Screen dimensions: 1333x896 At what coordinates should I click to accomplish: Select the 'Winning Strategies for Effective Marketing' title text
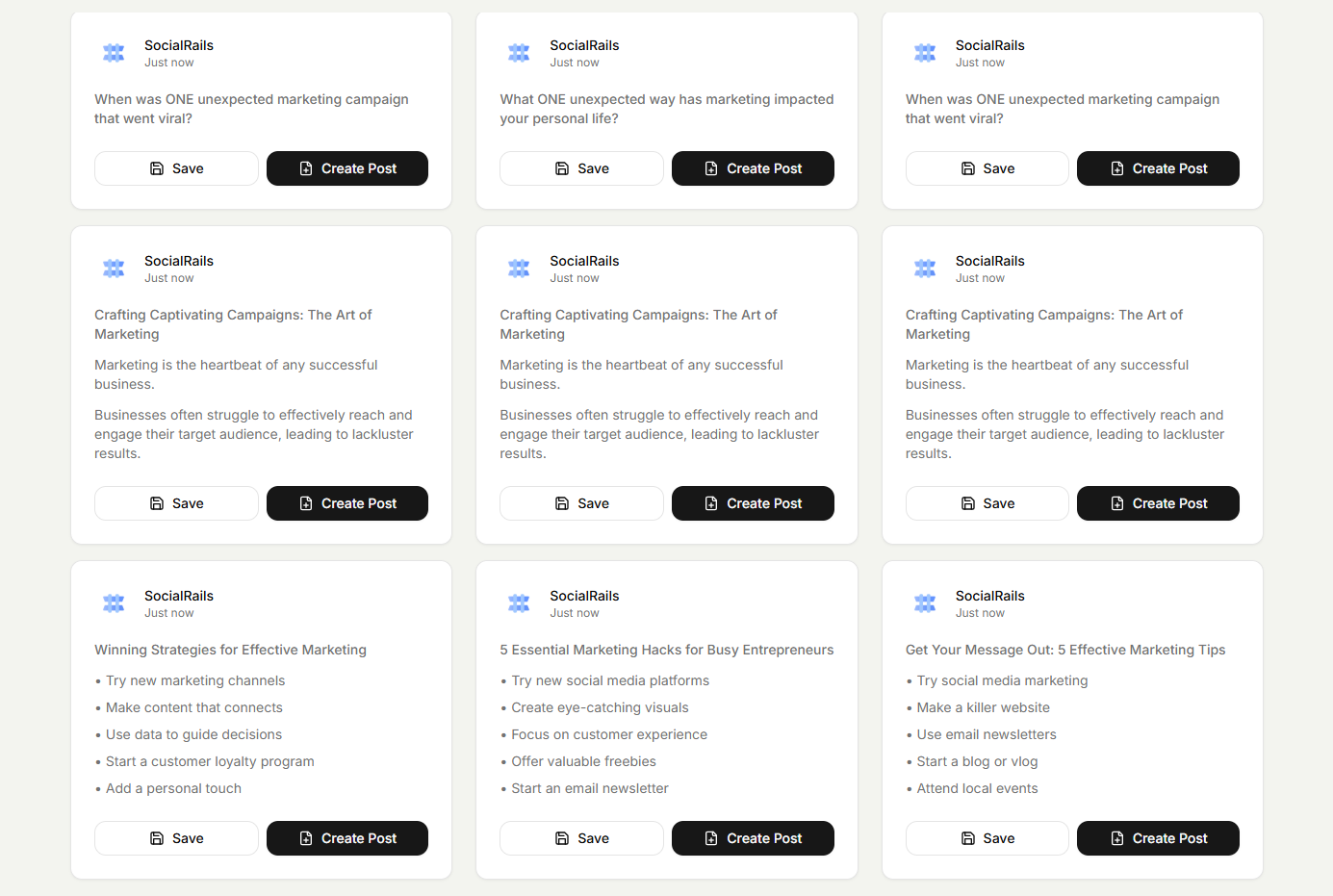[x=230, y=650]
